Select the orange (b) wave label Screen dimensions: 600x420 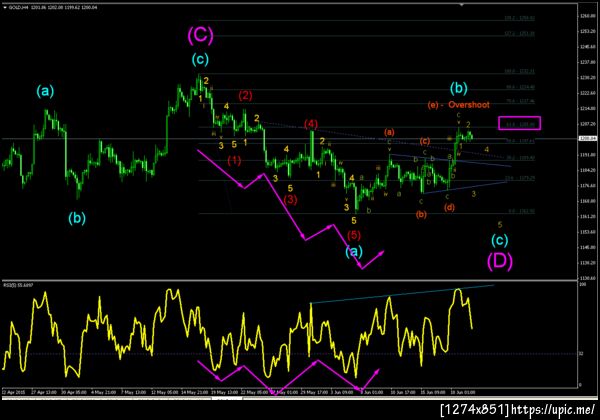coord(421,214)
